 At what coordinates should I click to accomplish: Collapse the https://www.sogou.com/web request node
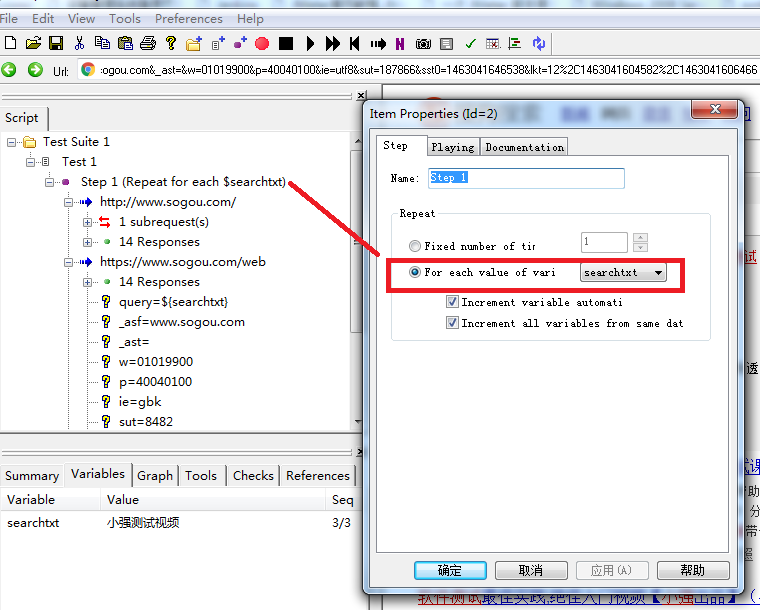click(x=68, y=263)
